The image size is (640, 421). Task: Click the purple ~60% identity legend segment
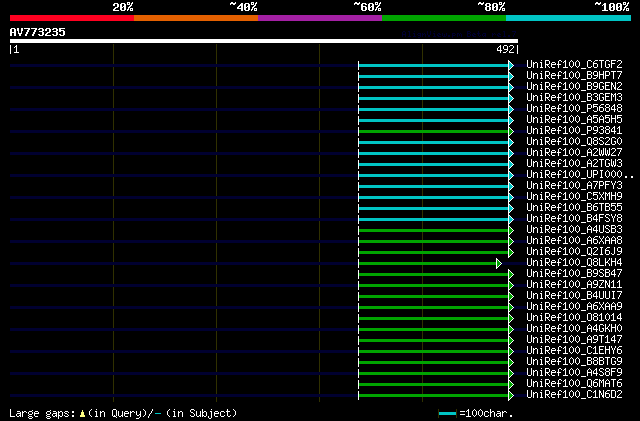320,18
